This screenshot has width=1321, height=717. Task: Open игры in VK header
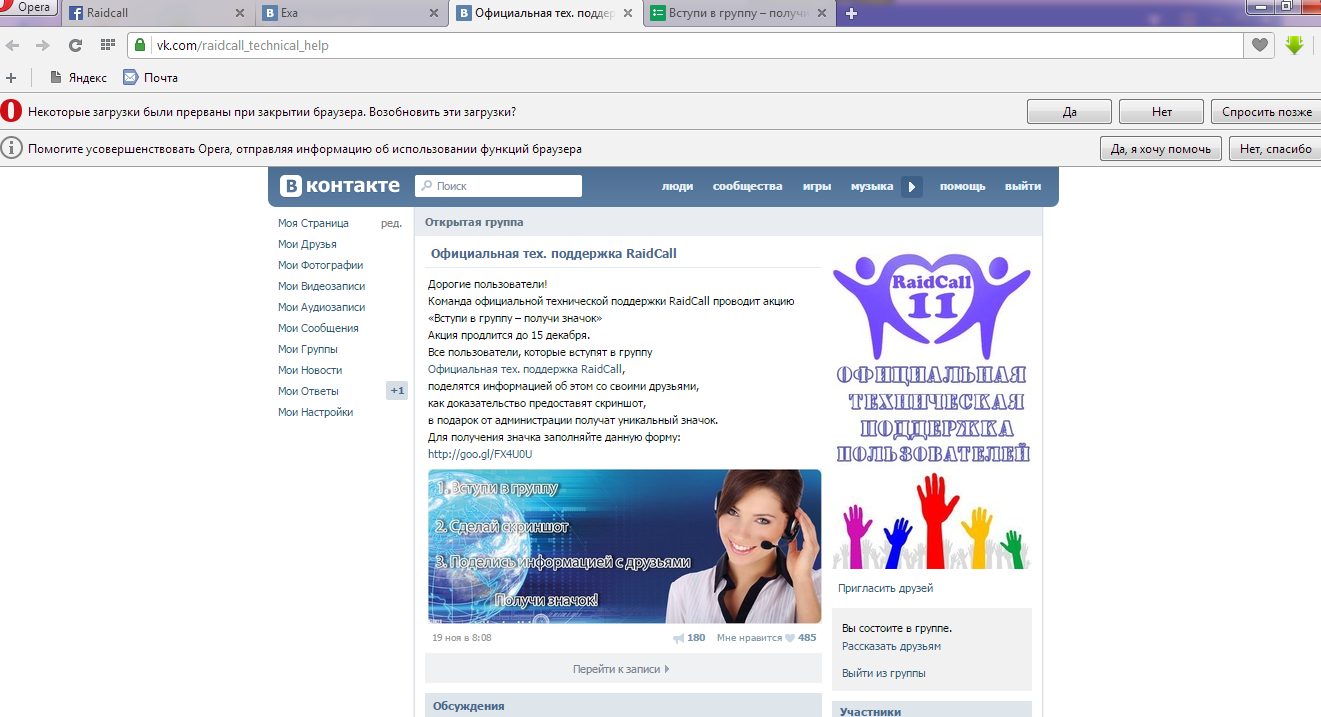click(x=816, y=186)
